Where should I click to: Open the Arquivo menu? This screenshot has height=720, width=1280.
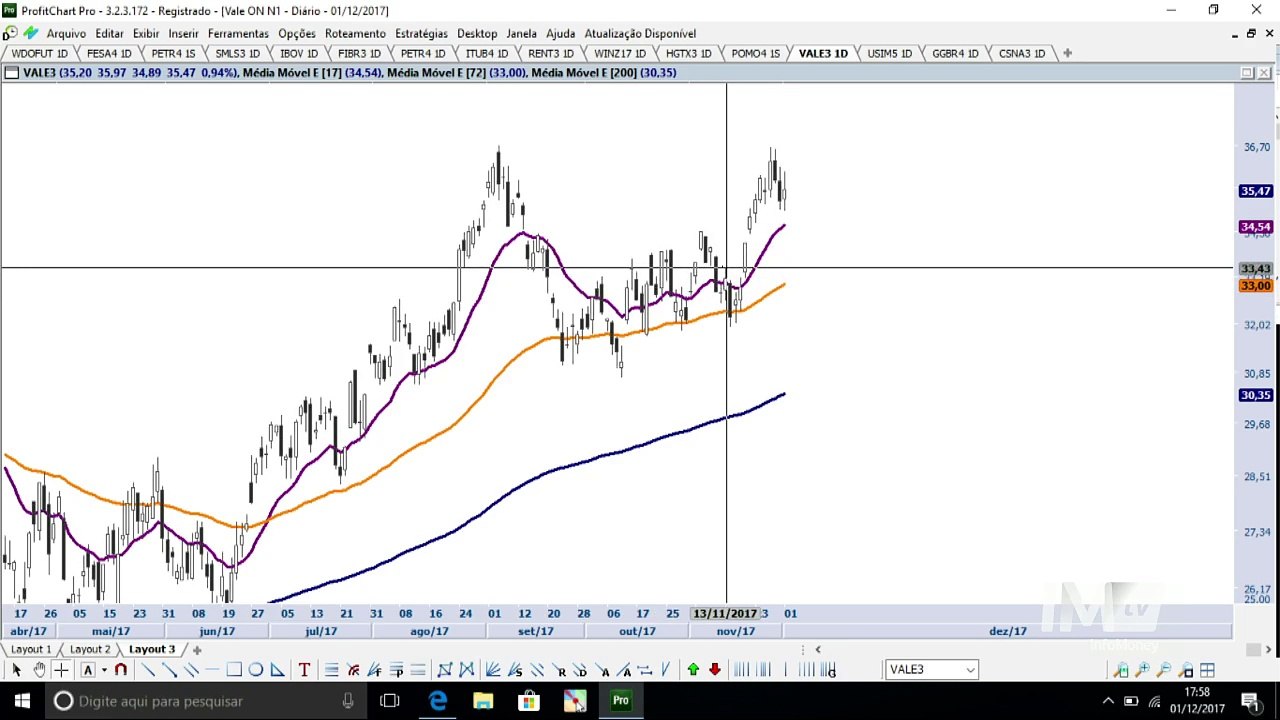point(66,33)
